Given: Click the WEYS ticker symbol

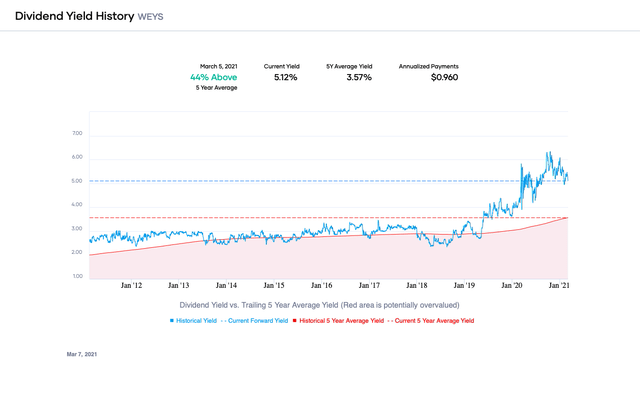Looking at the screenshot, I should 150,17.
